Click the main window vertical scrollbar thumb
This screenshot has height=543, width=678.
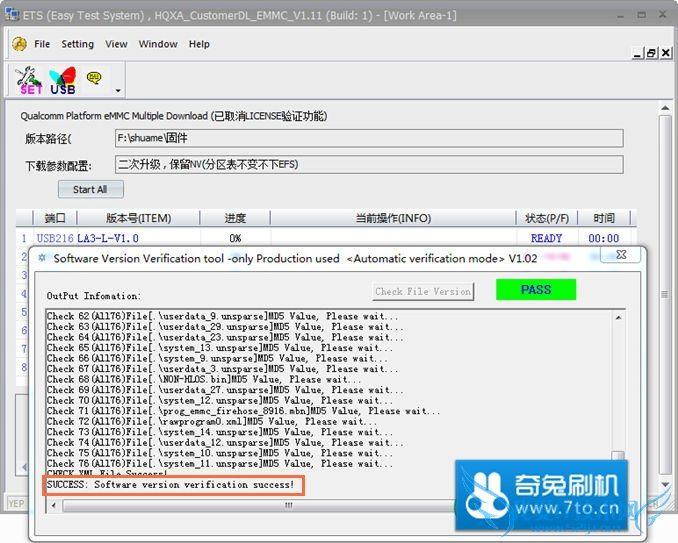[665, 294]
